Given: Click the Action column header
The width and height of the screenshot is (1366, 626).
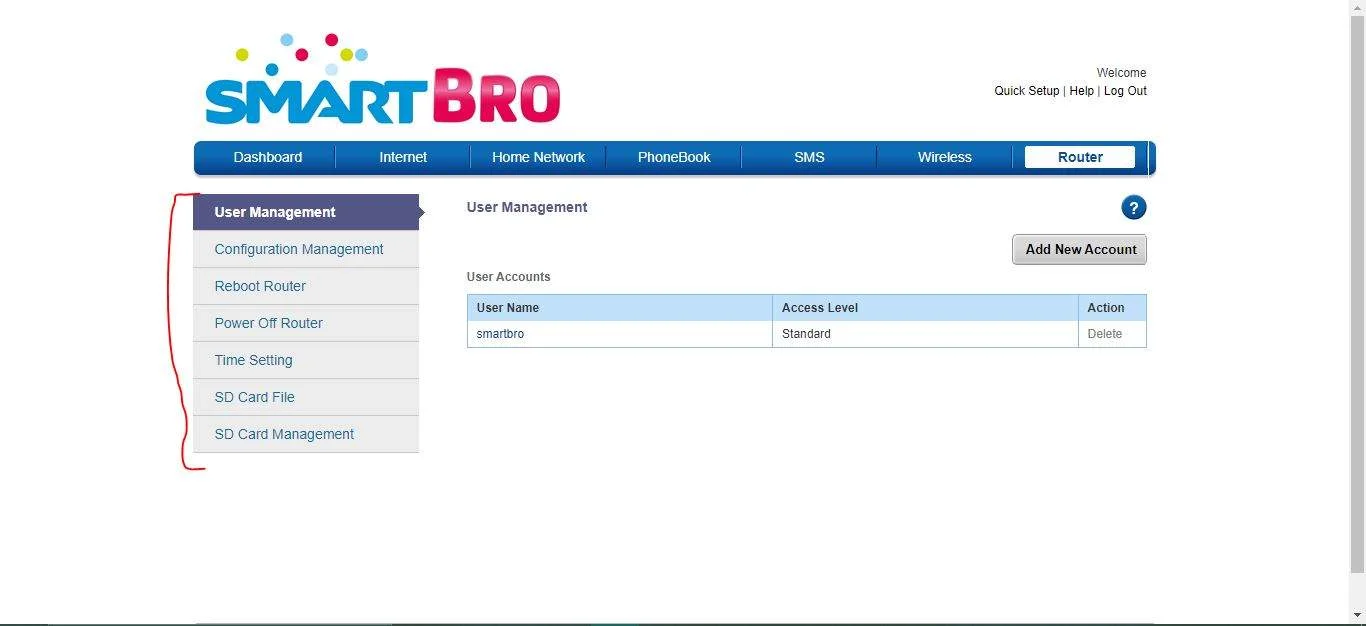Looking at the screenshot, I should pos(1112,308).
